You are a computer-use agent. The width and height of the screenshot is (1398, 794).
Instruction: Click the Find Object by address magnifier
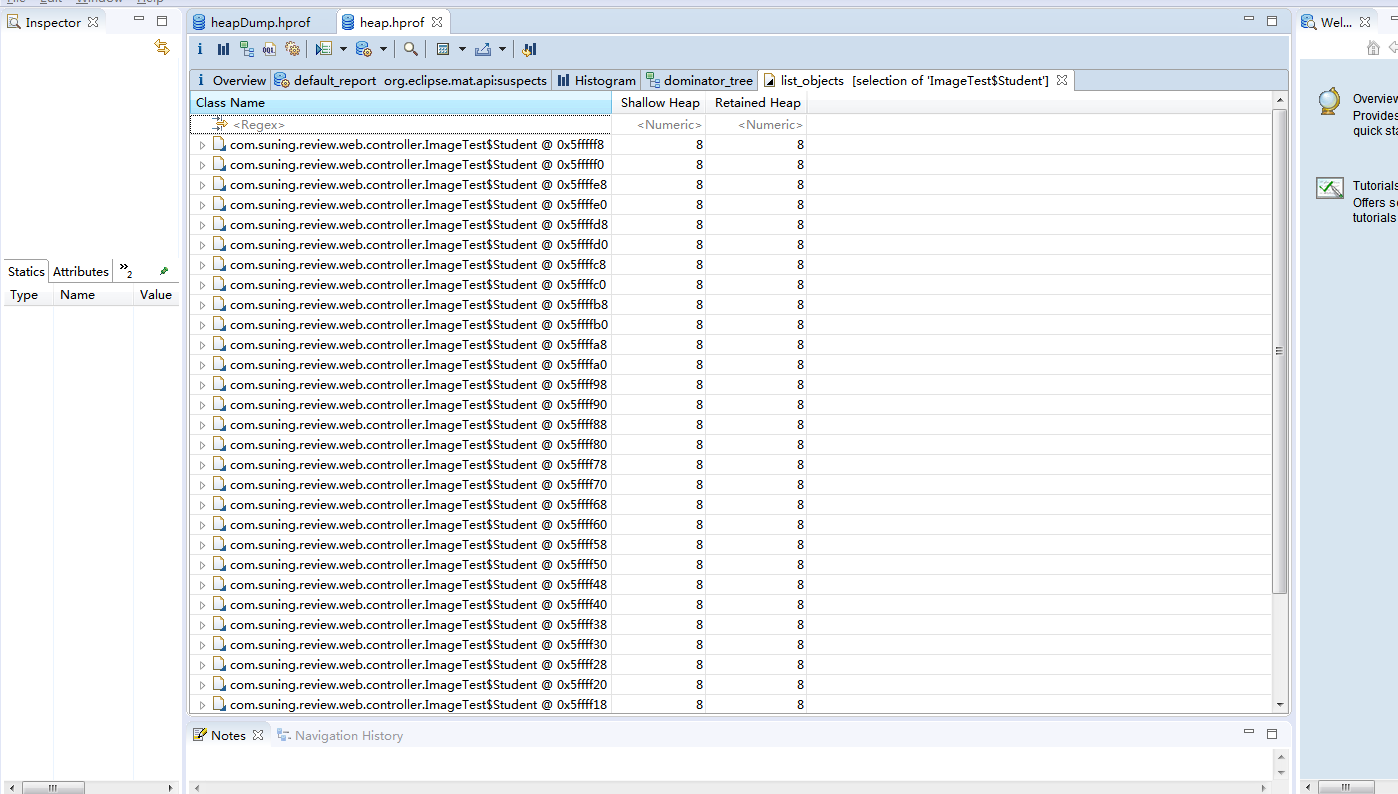tap(410, 49)
